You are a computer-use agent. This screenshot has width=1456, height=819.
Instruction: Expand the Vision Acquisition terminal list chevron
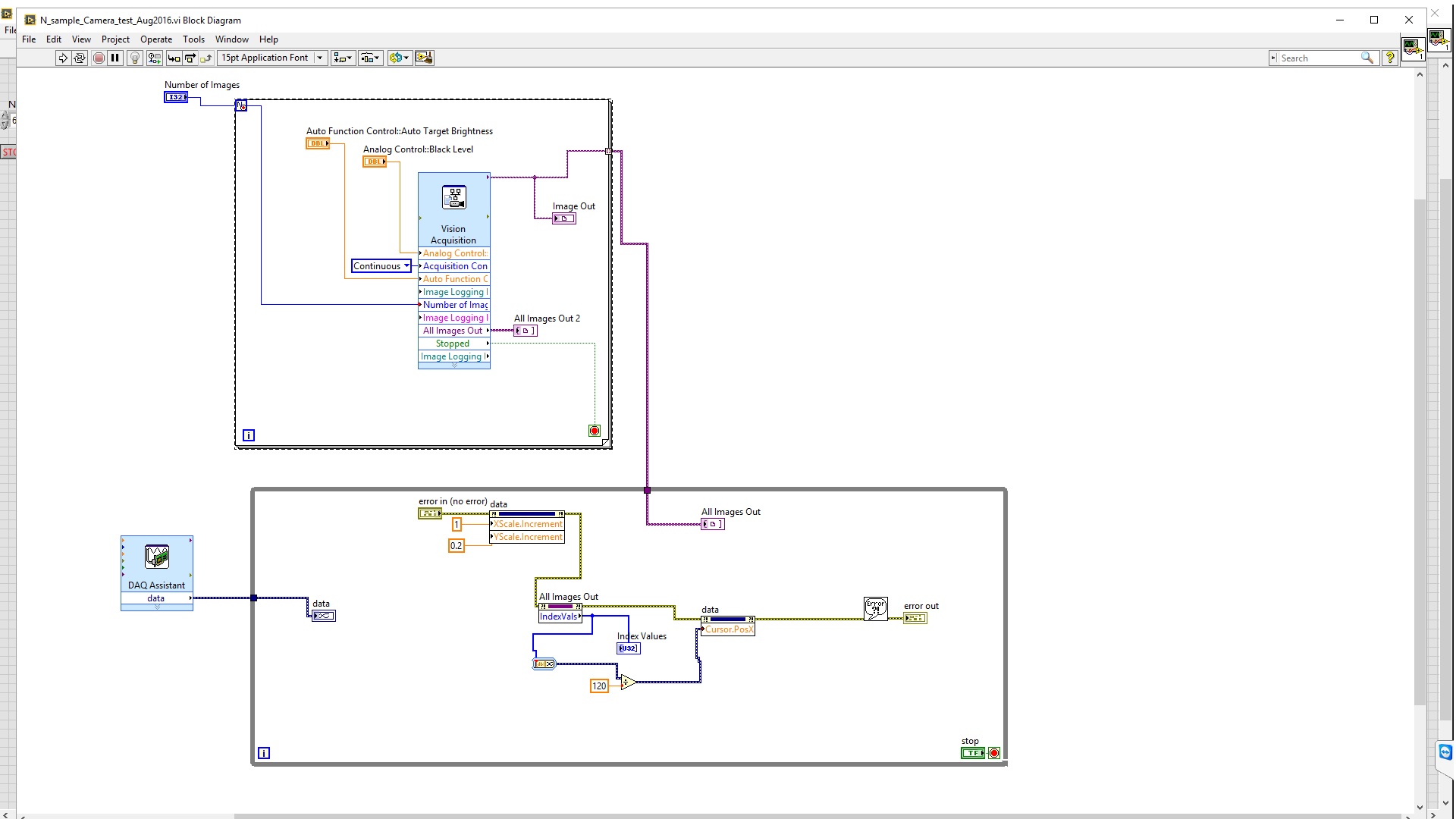point(454,366)
